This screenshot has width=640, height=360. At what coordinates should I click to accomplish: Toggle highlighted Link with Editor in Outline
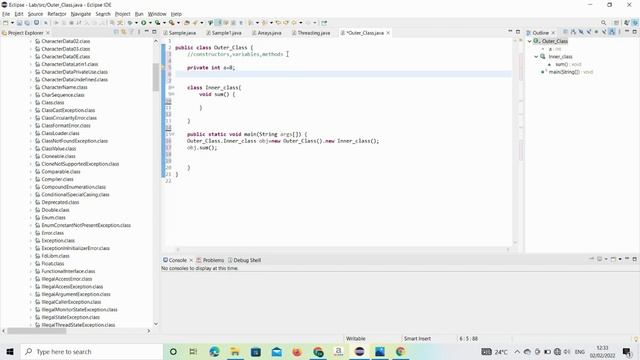tap(611, 32)
